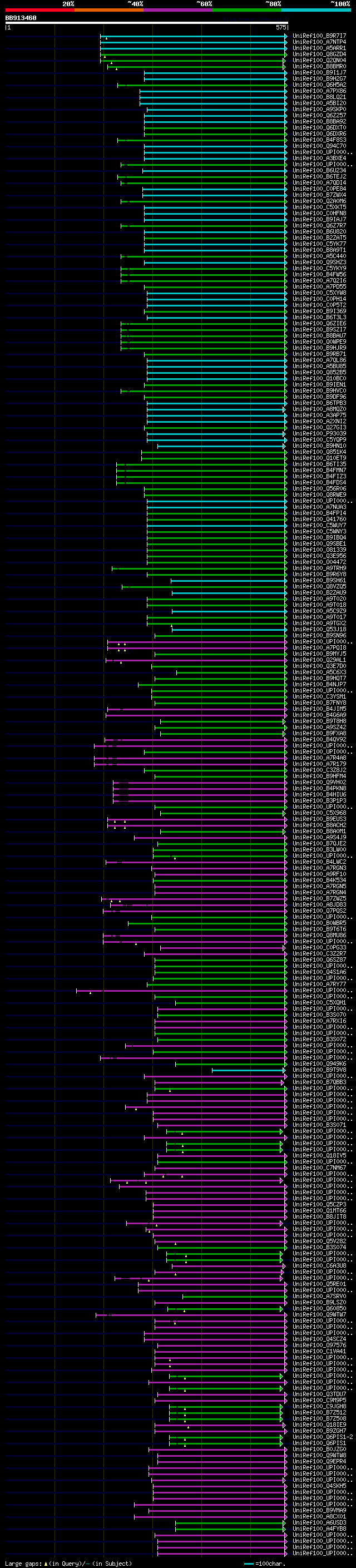Open hit UniRef100_A7NTP4 label
The width and height of the screenshot is (356, 1568).
319,42
